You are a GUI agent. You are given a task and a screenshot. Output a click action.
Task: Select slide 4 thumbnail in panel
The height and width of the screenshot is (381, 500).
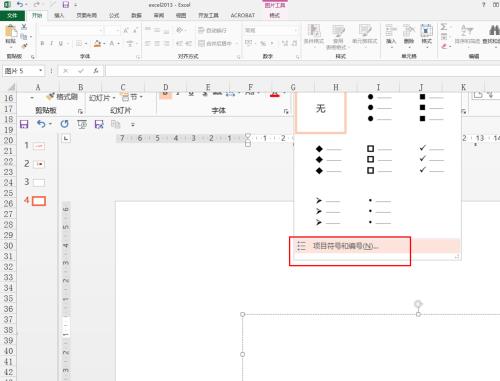pos(39,201)
